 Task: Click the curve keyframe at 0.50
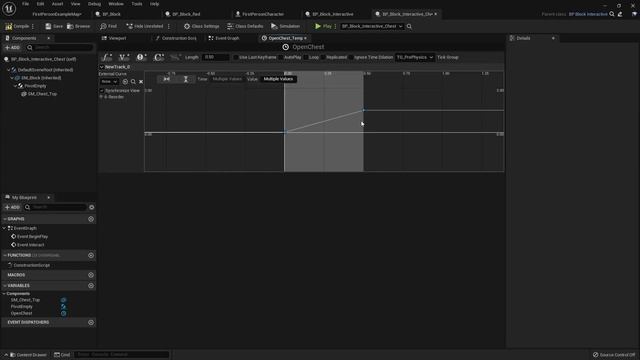[363, 110]
